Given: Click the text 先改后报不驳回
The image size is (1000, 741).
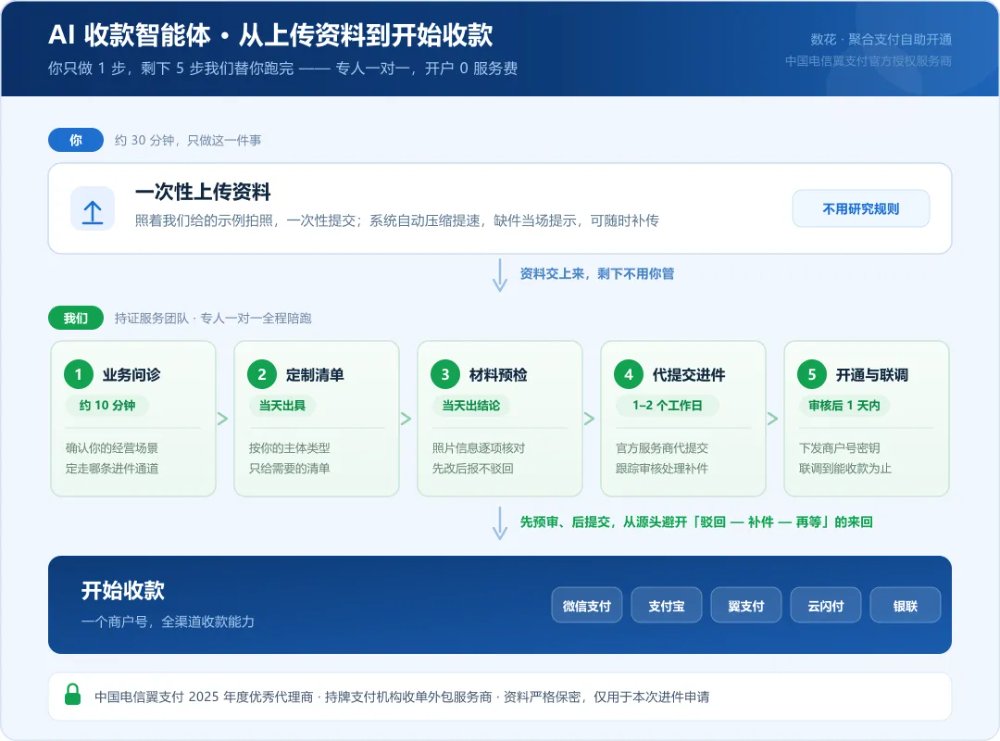Looking at the screenshot, I should tap(473, 469).
